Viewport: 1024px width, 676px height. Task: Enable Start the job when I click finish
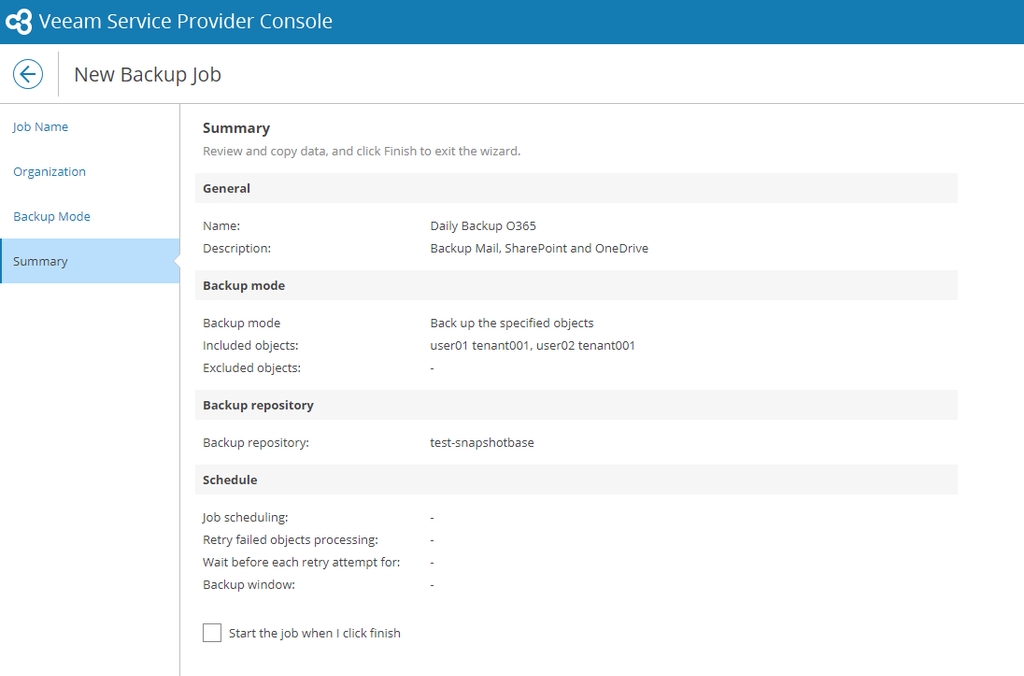click(212, 633)
